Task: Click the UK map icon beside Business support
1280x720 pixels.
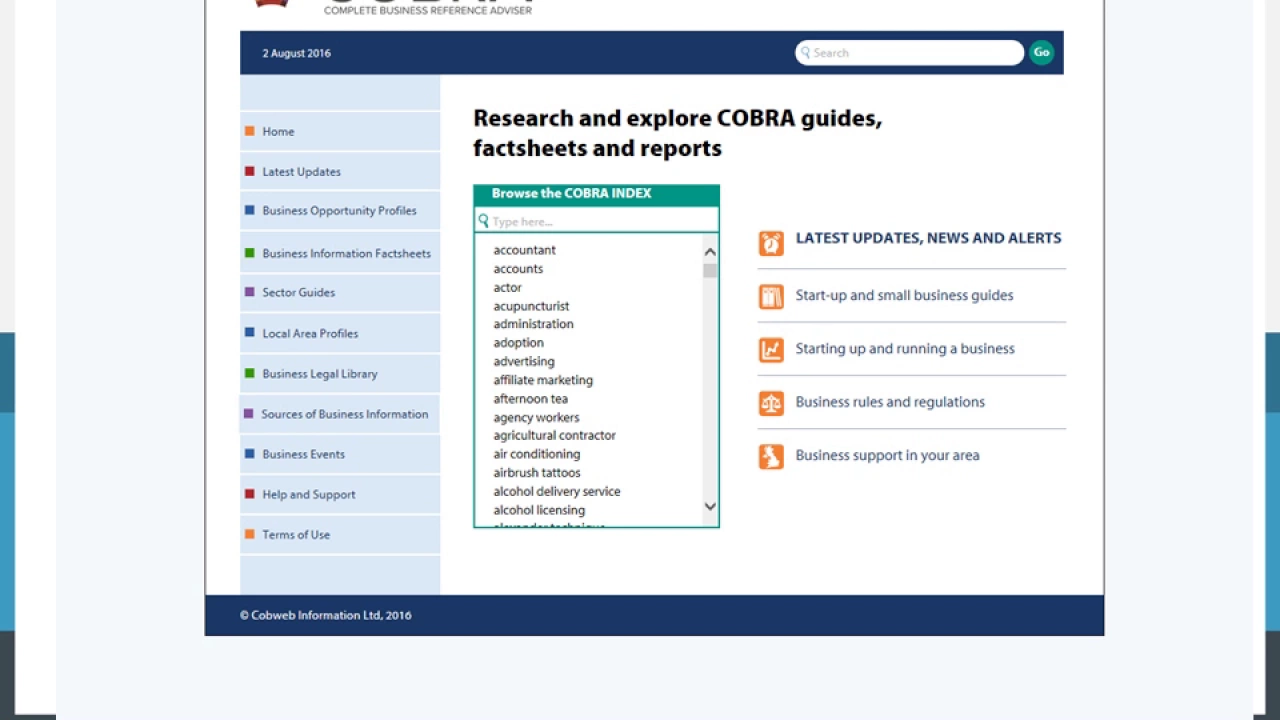Action: (x=771, y=457)
